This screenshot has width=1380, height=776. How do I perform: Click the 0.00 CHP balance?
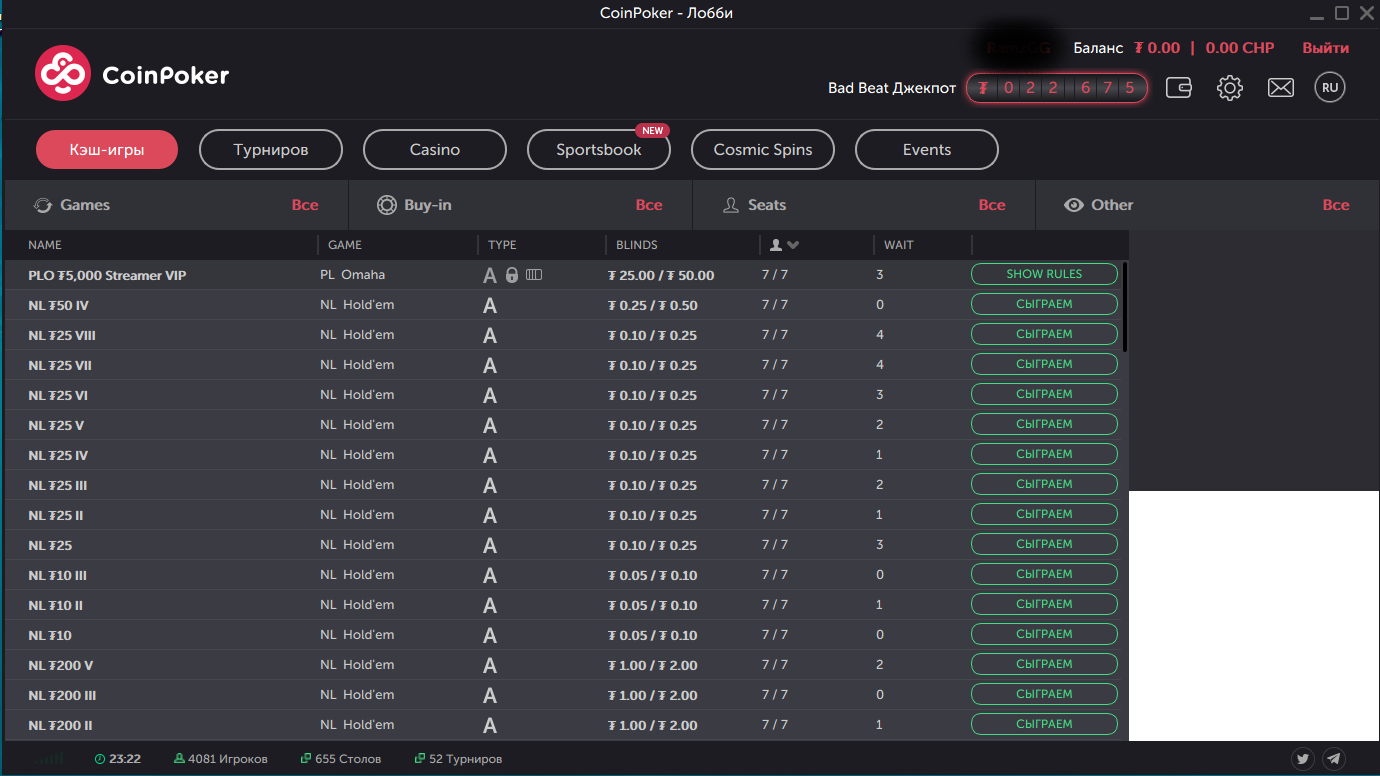click(1240, 48)
